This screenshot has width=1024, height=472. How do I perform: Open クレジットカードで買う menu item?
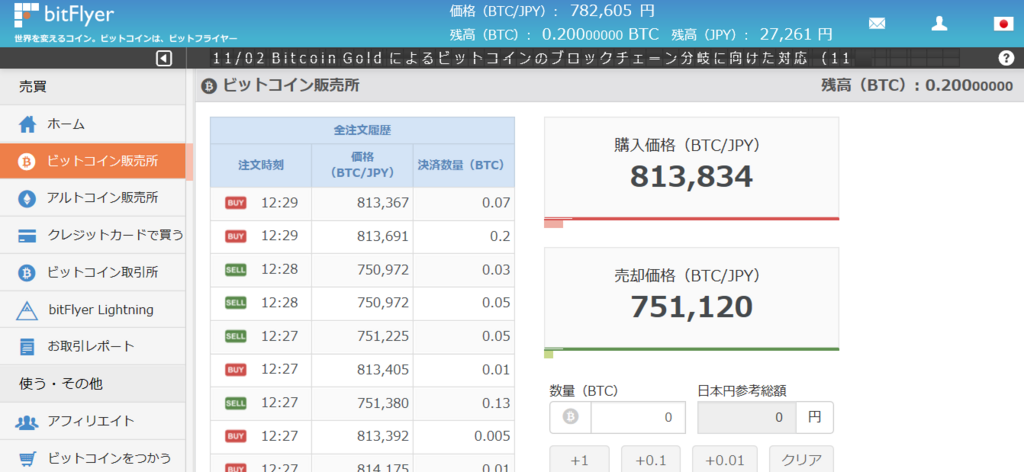tap(93, 236)
